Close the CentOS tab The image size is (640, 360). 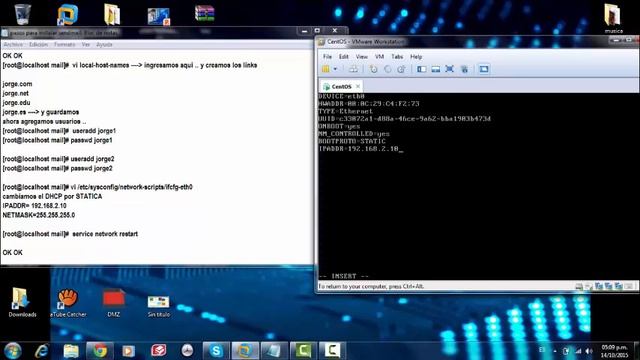click(x=358, y=87)
